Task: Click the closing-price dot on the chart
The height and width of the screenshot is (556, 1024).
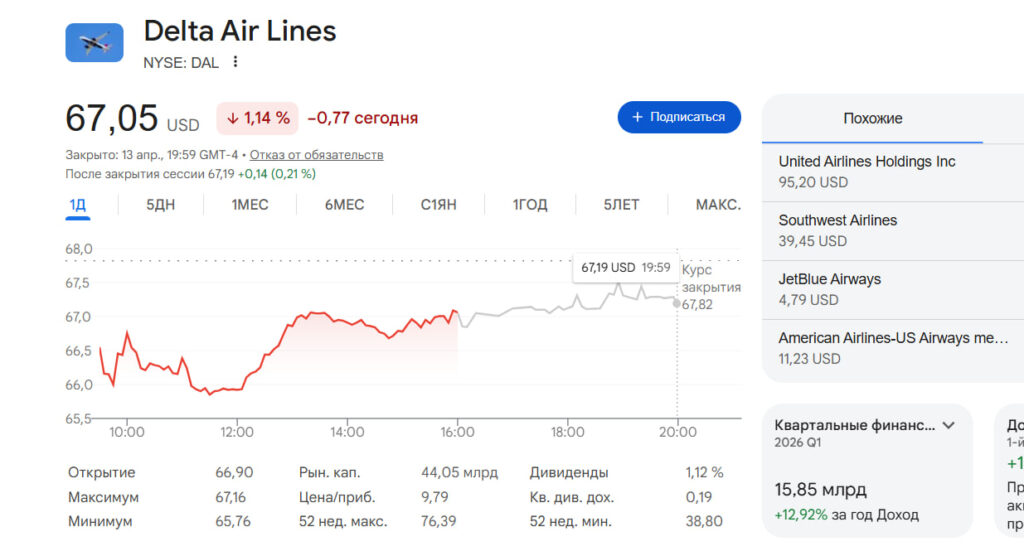Action: coord(677,303)
